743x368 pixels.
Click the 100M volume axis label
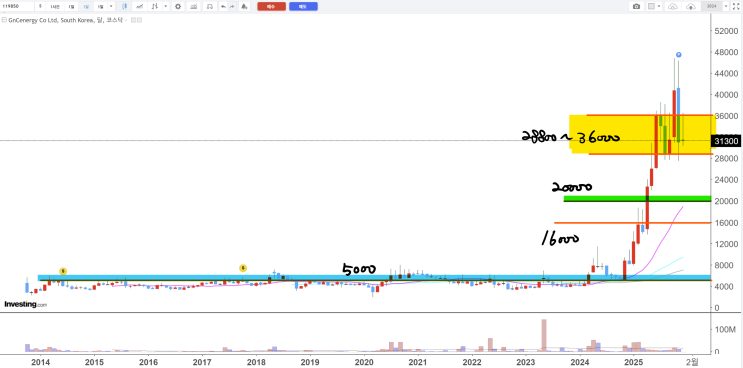coord(725,329)
